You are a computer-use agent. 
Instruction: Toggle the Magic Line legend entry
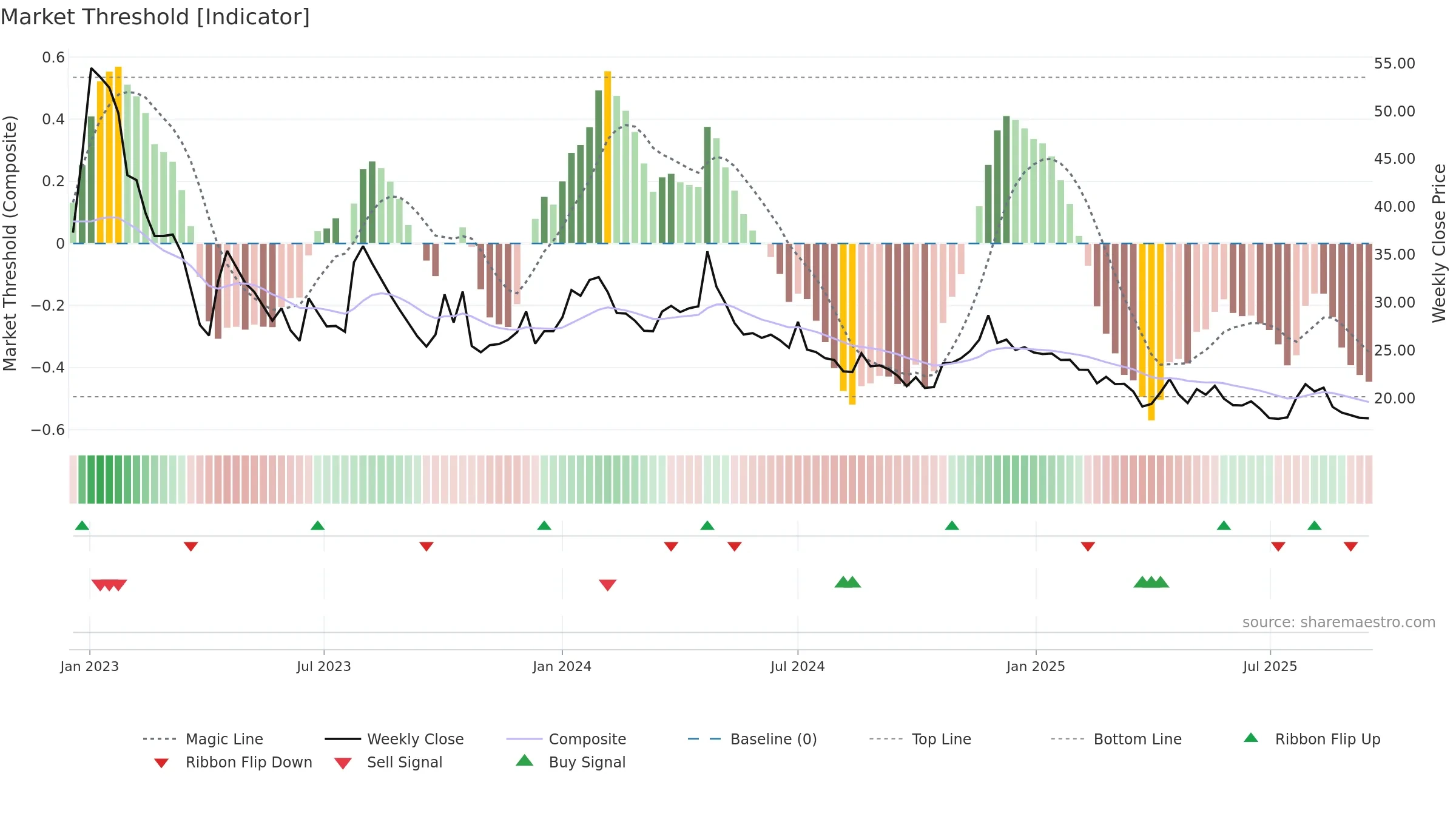pyautogui.click(x=203, y=739)
